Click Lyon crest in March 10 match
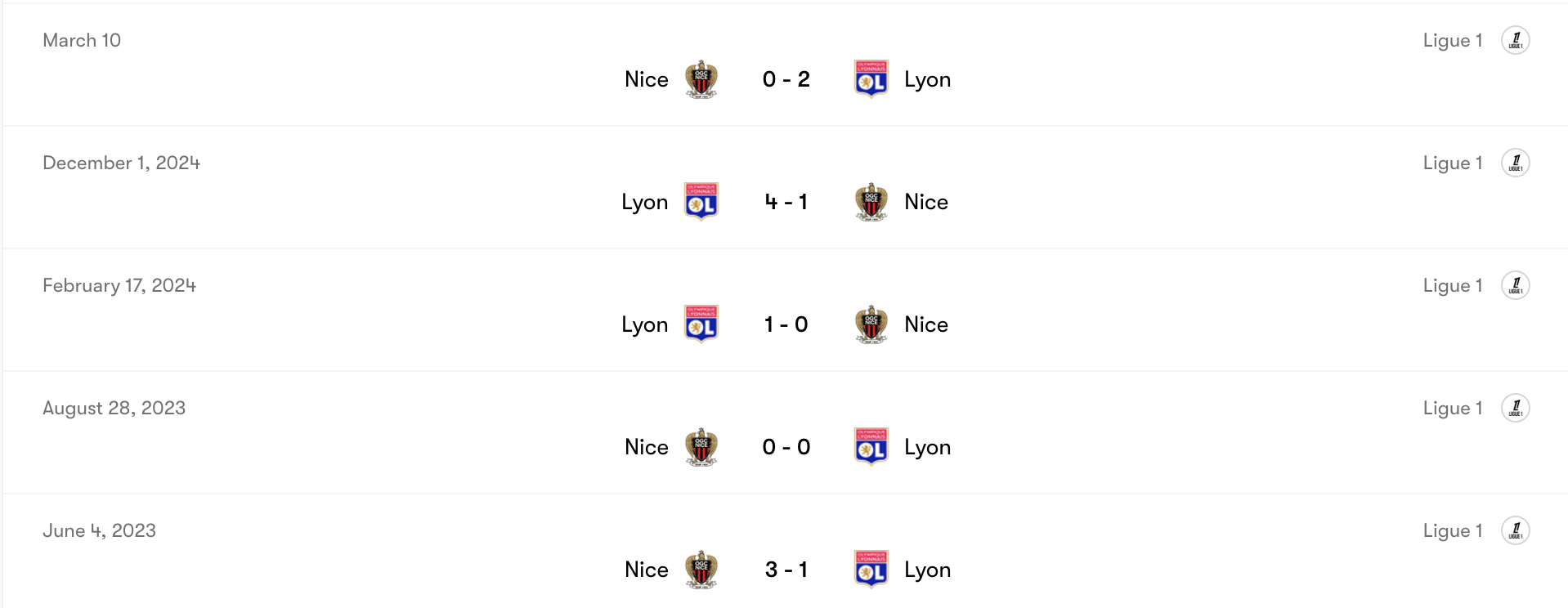 [871, 79]
